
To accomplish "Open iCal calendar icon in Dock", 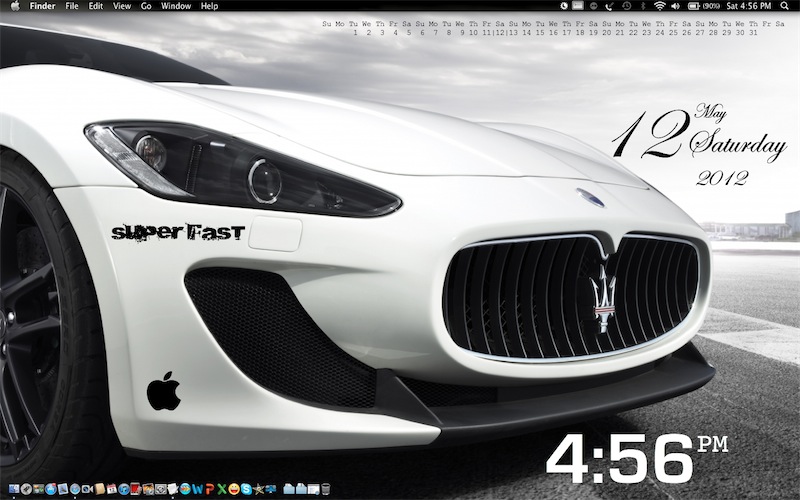I will pyautogui.click(x=112, y=489).
